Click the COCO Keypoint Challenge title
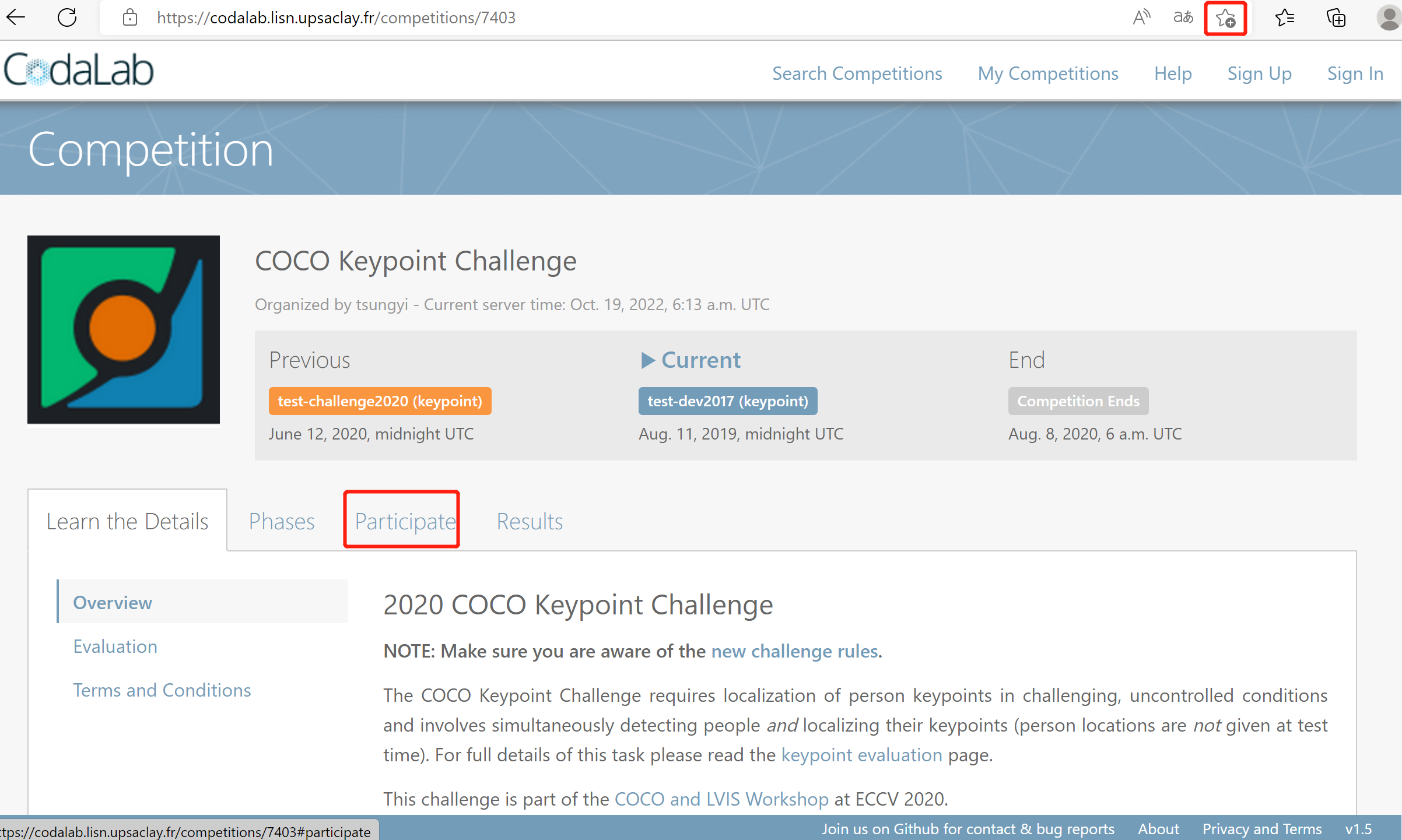The image size is (1402, 840). tap(415, 261)
